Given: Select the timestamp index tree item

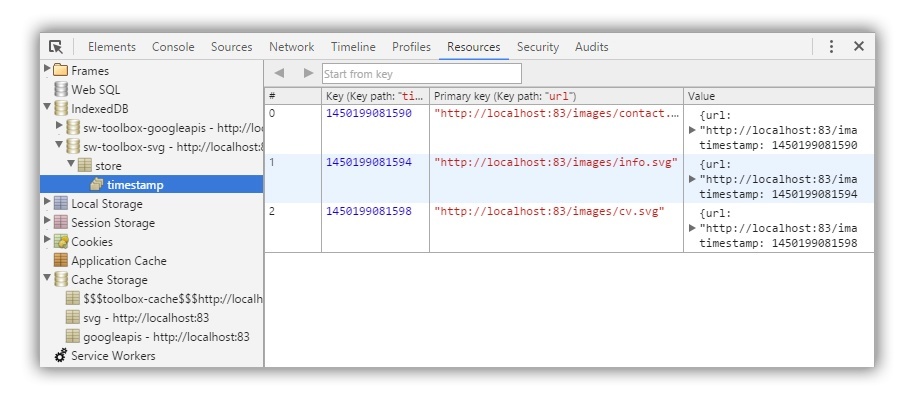Looking at the screenshot, I should coord(151,185).
